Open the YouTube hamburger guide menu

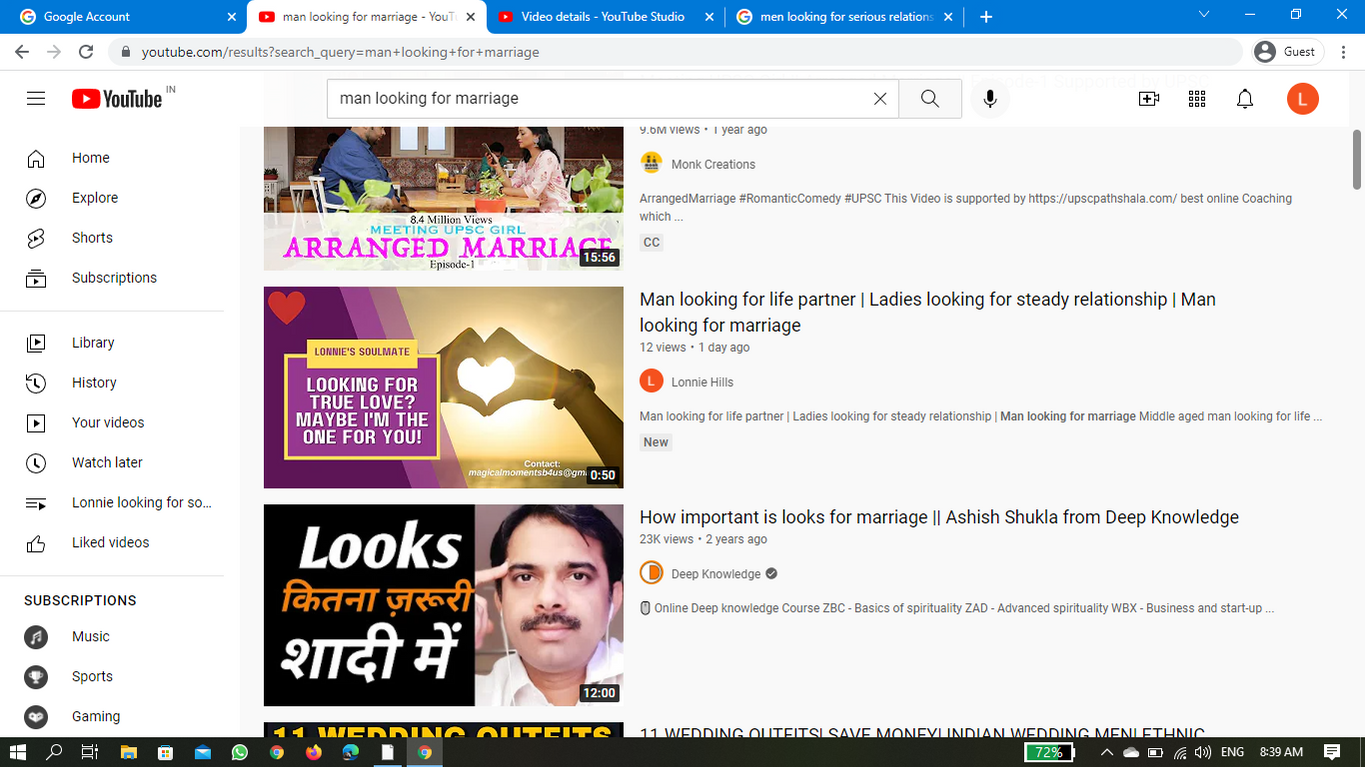point(36,98)
